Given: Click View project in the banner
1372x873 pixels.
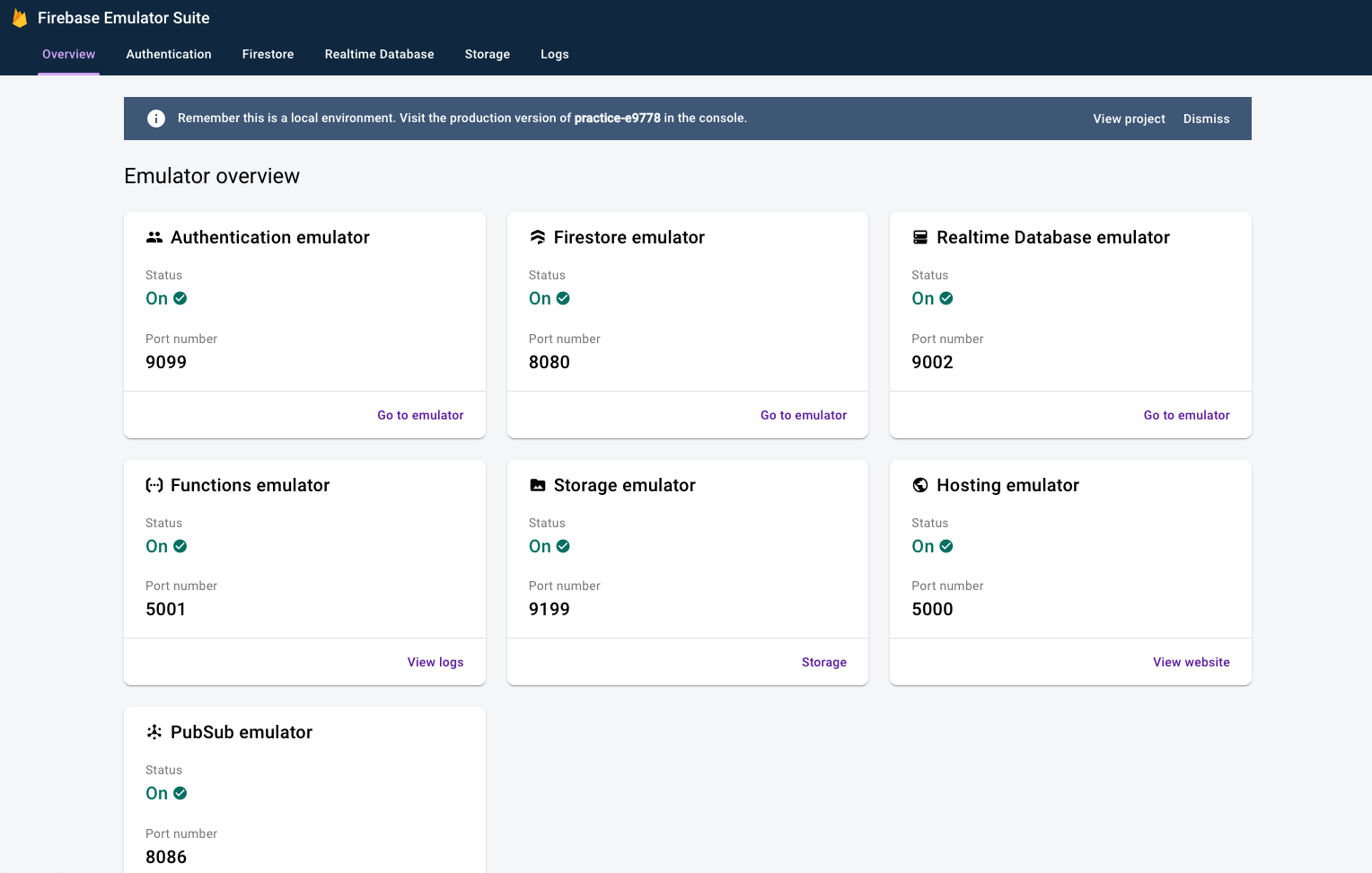Looking at the screenshot, I should pyautogui.click(x=1129, y=119).
